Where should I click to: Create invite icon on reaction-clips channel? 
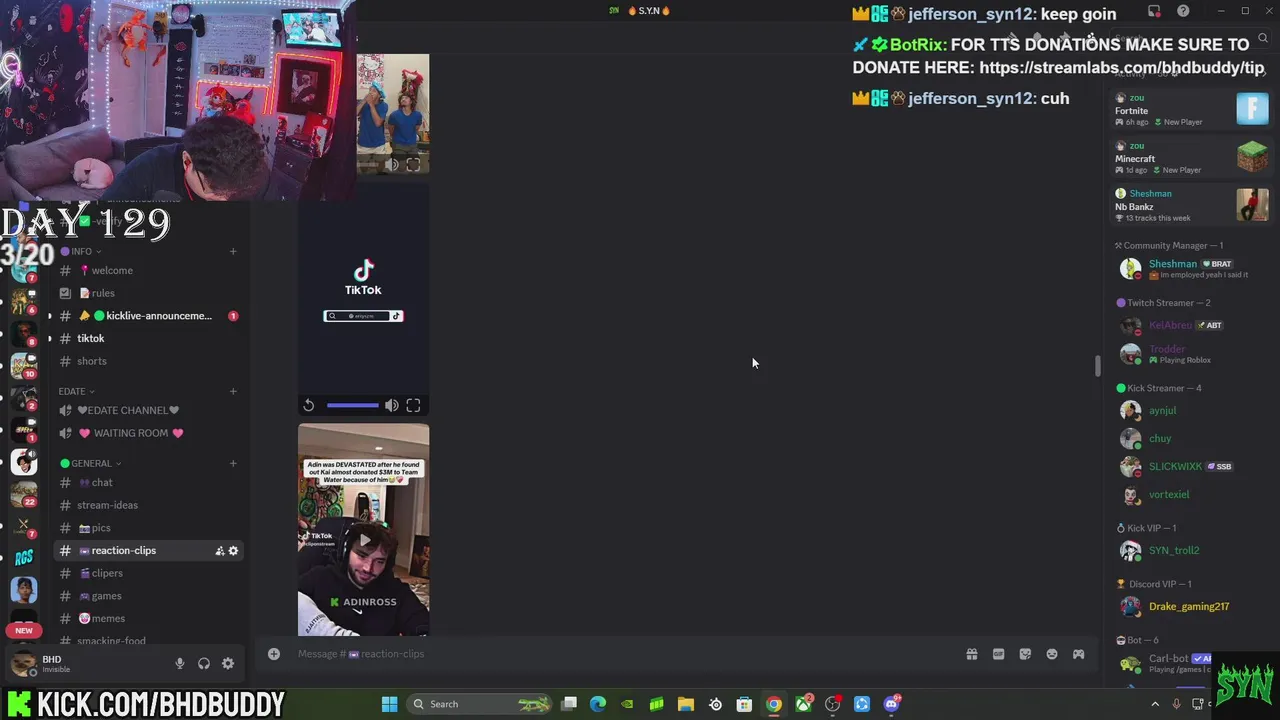click(220, 551)
